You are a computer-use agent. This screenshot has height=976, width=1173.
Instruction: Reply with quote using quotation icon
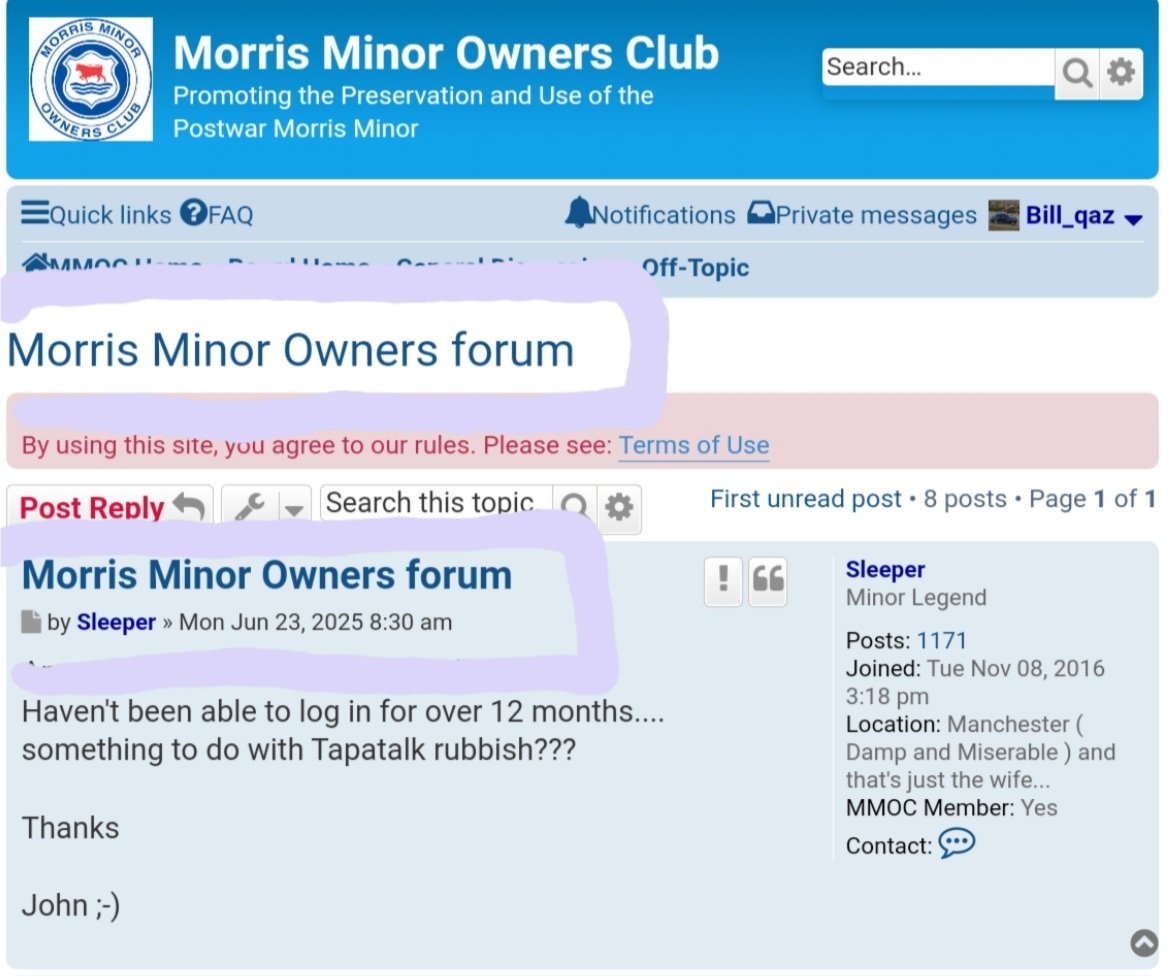pos(768,580)
